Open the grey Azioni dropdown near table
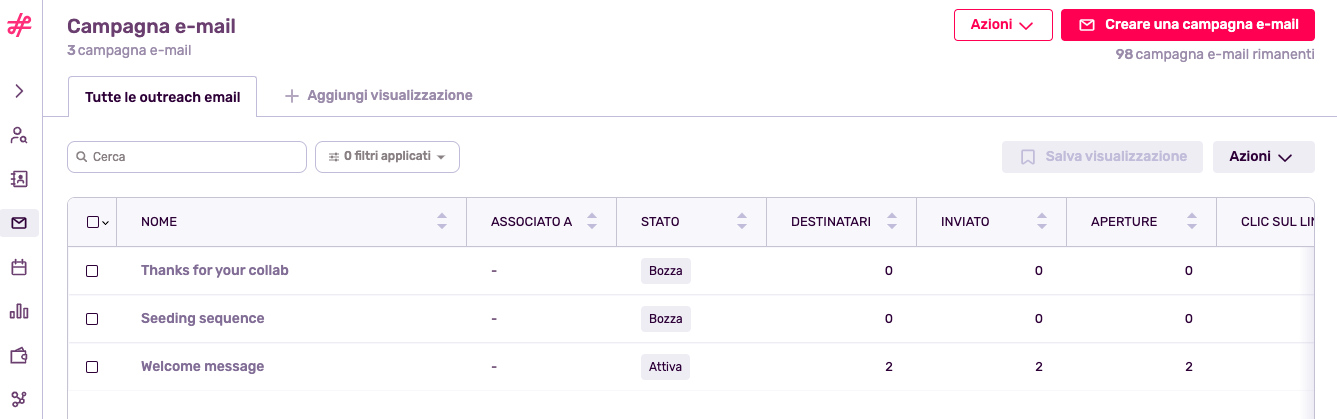The image size is (1337, 419). (x=1263, y=157)
